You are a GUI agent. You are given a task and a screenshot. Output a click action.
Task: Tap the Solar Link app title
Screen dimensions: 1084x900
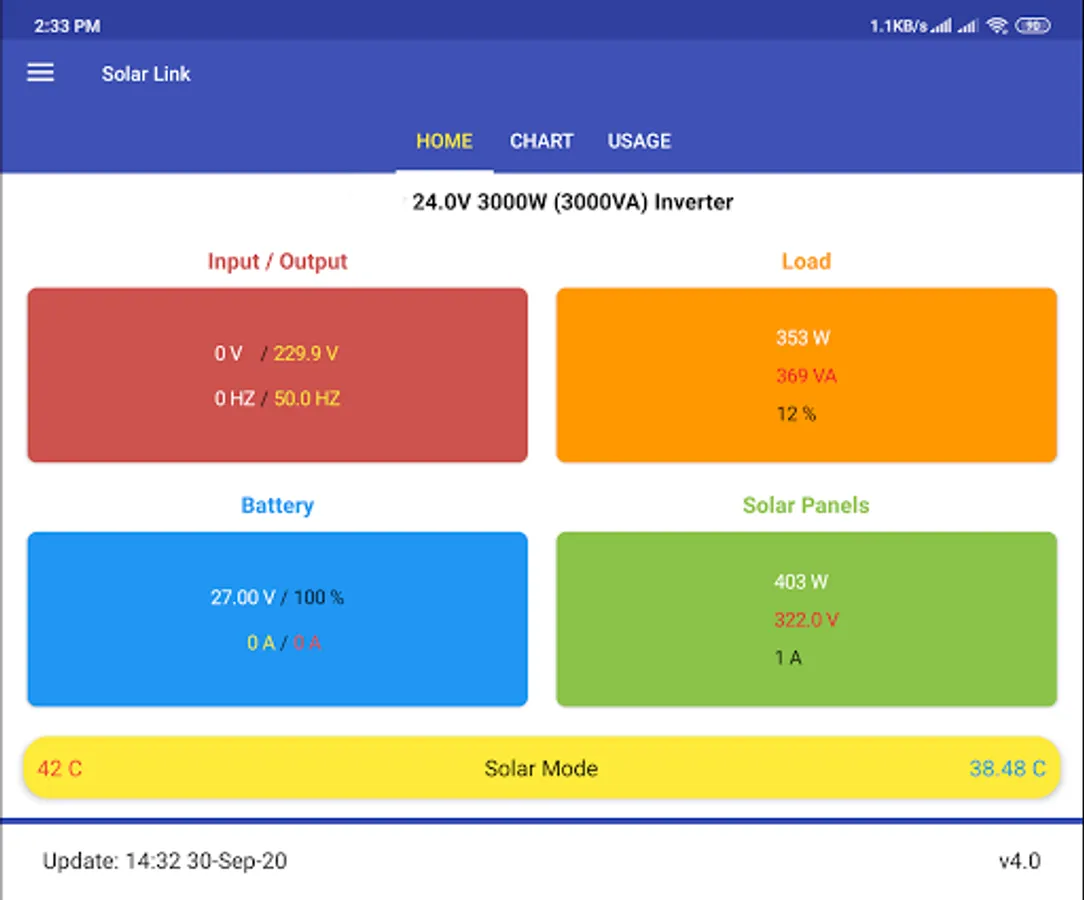click(x=146, y=74)
